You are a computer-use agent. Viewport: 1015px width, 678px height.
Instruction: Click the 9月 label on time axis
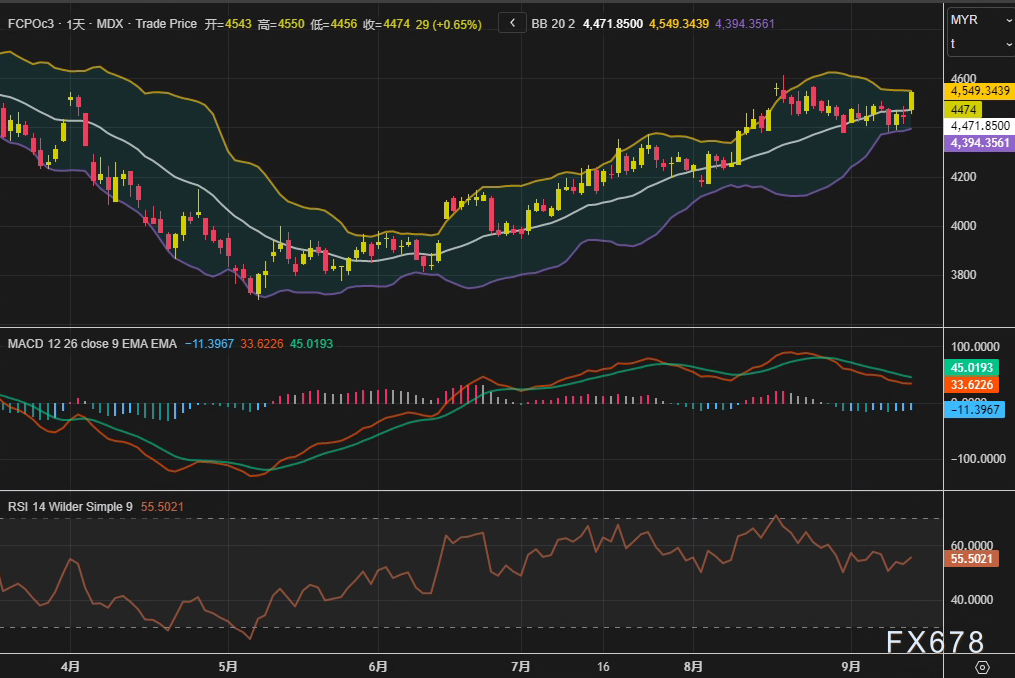tap(851, 665)
